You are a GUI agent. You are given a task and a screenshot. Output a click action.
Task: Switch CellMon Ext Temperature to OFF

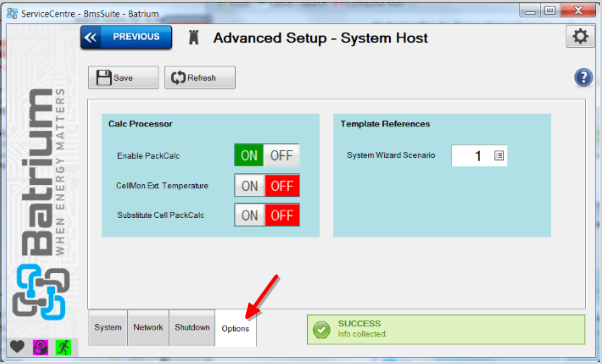[282, 186]
